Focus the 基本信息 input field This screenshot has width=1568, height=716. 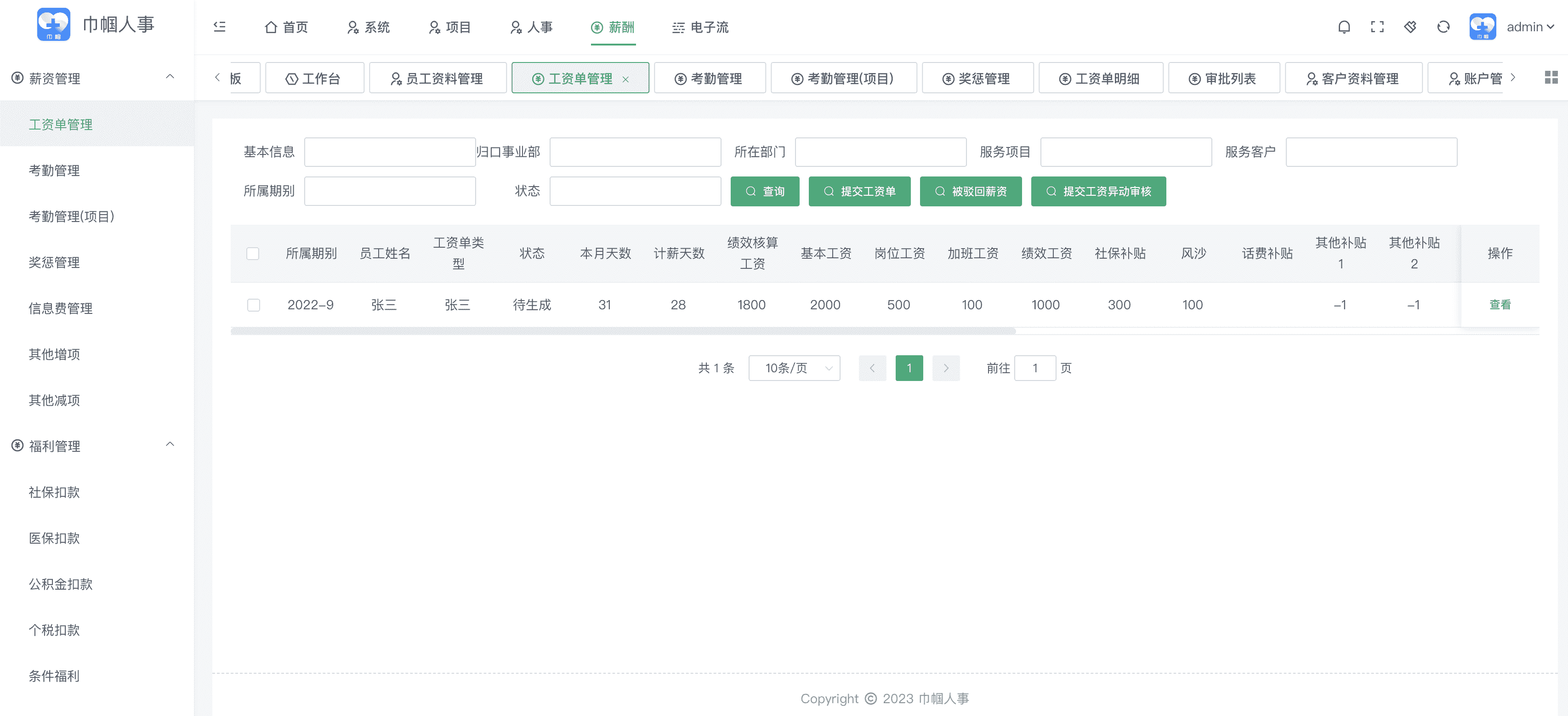coord(390,152)
